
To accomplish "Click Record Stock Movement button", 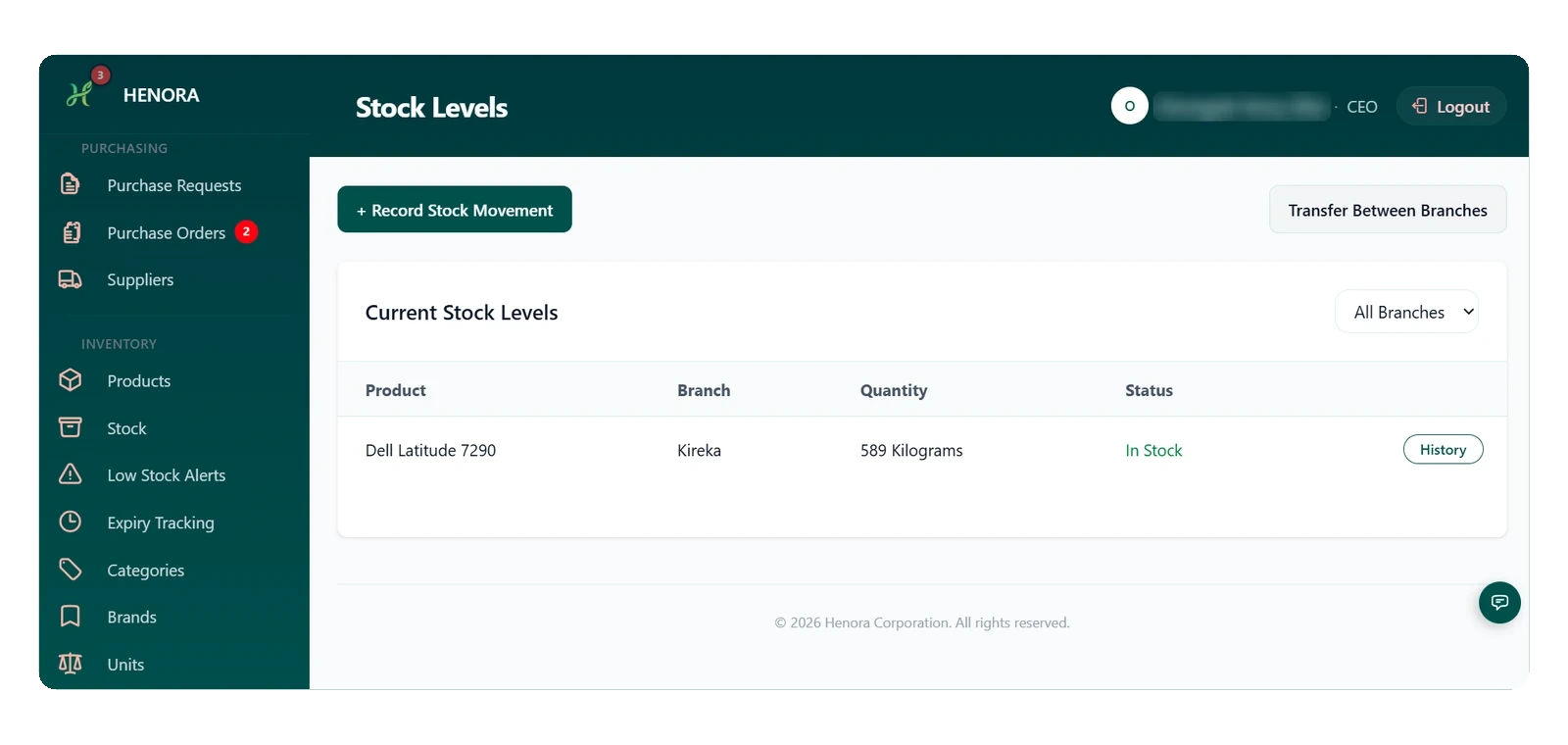I will pos(455,210).
